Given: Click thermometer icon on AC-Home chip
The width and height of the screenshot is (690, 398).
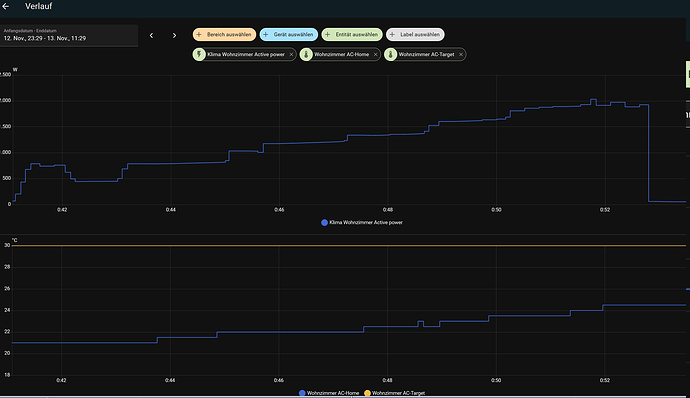Looking at the screenshot, I should click(x=306, y=55).
